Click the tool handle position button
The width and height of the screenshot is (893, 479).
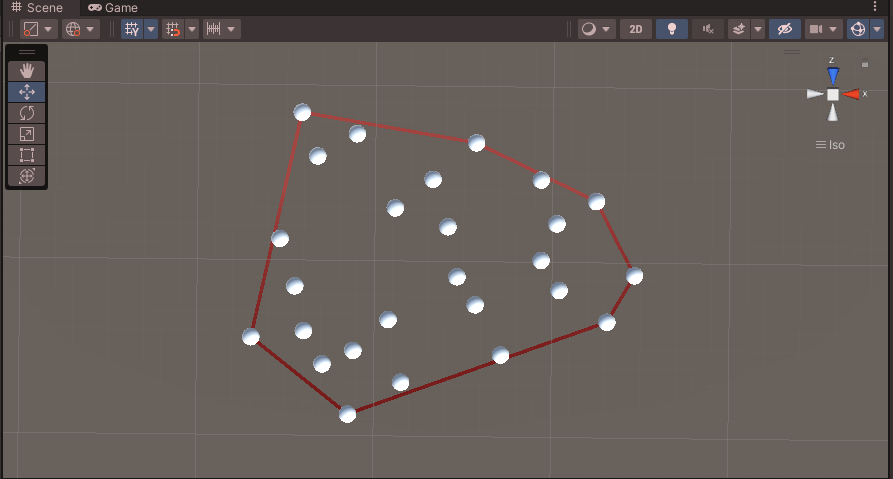tap(31, 29)
